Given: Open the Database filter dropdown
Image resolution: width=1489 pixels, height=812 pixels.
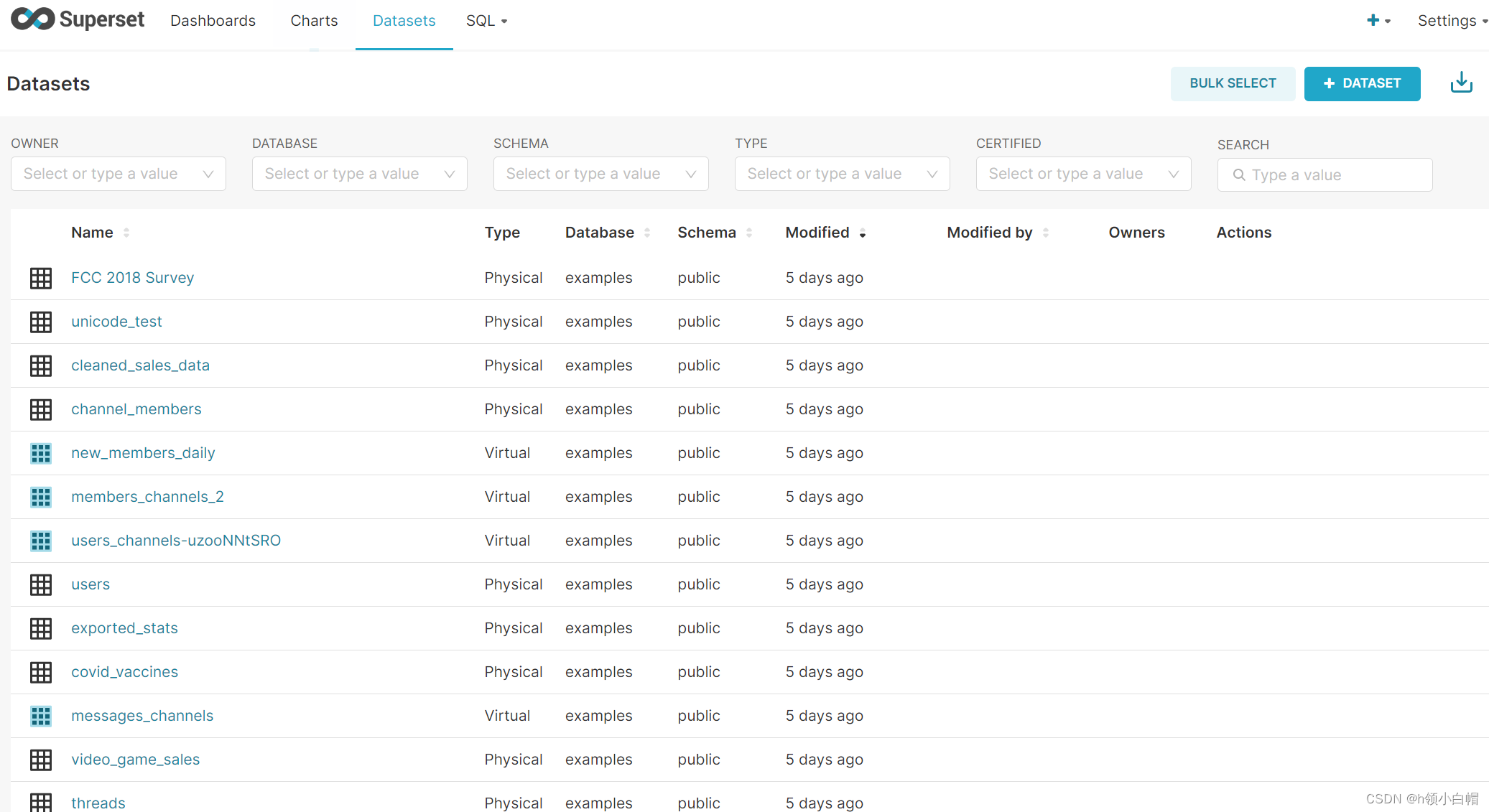Looking at the screenshot, I should click(360, 174).
